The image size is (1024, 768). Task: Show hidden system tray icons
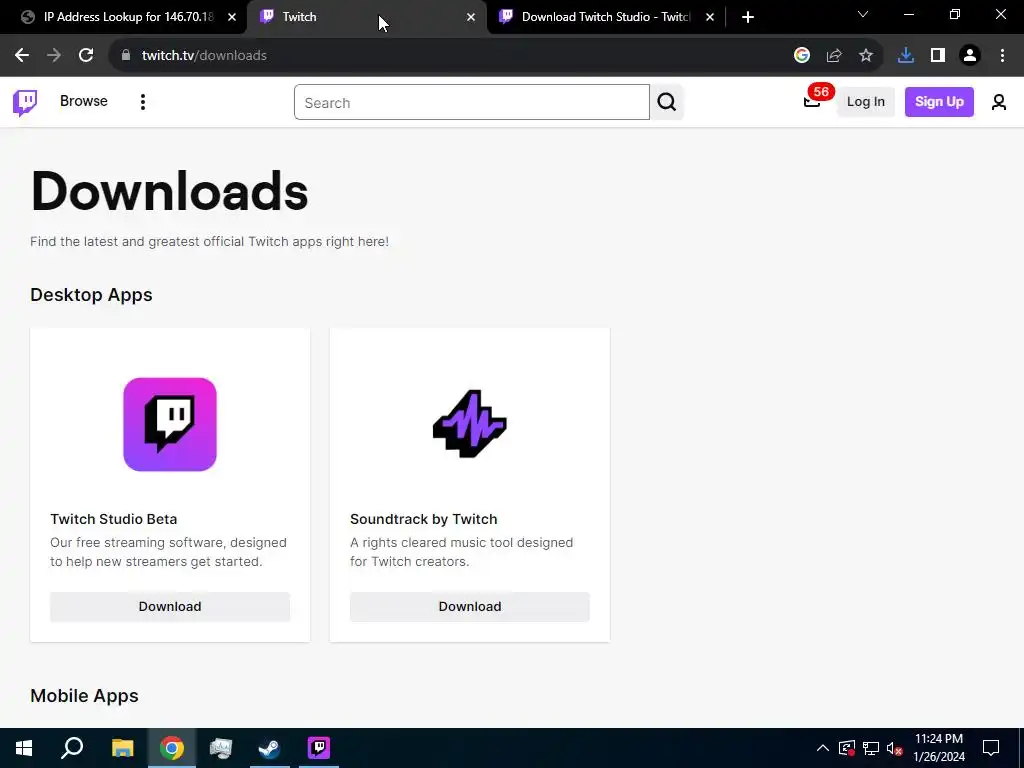click(823, 748)
